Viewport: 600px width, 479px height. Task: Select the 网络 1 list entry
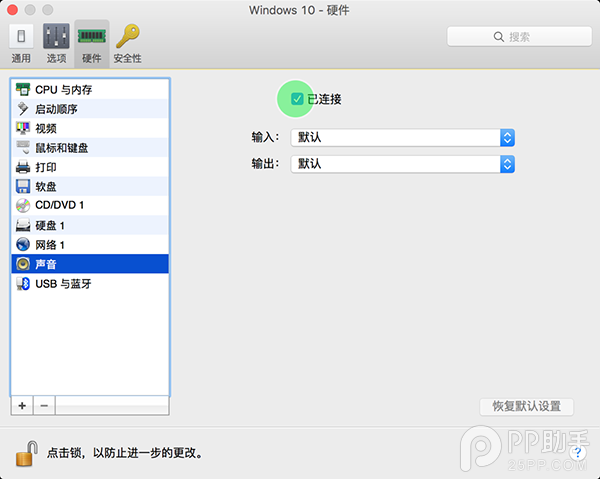[x=90, y=244]
